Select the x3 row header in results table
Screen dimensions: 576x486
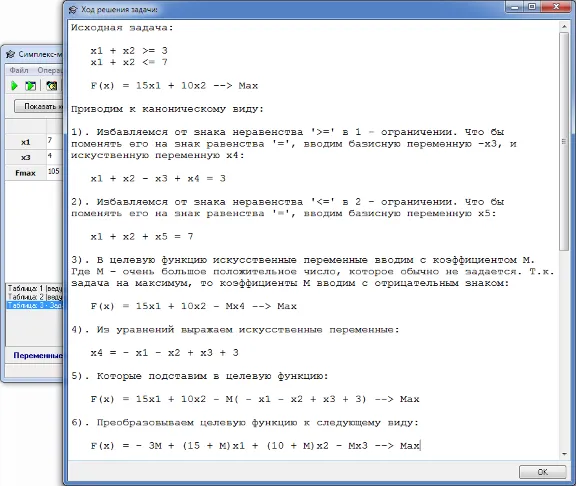tap(25, 158)
